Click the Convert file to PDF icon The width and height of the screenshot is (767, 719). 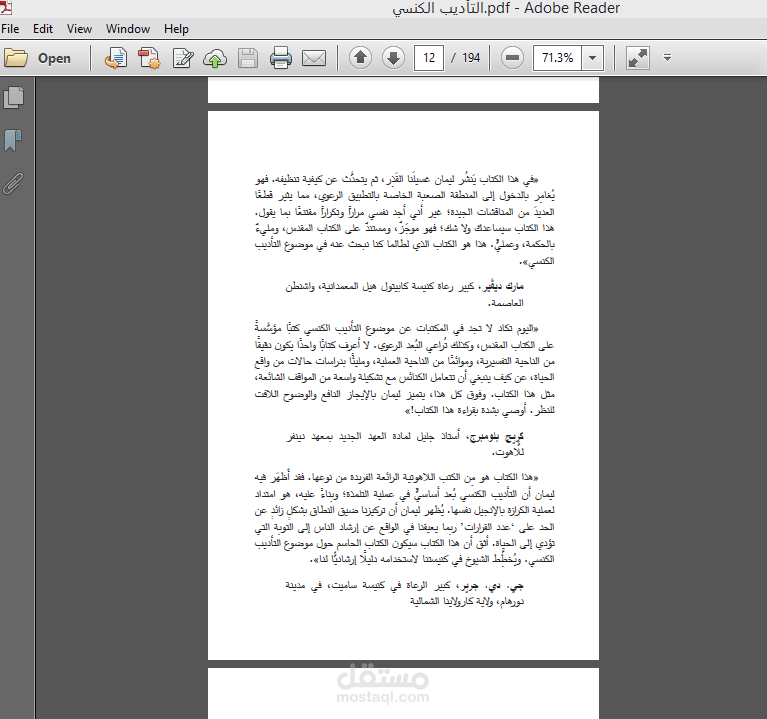click(116, 58)
